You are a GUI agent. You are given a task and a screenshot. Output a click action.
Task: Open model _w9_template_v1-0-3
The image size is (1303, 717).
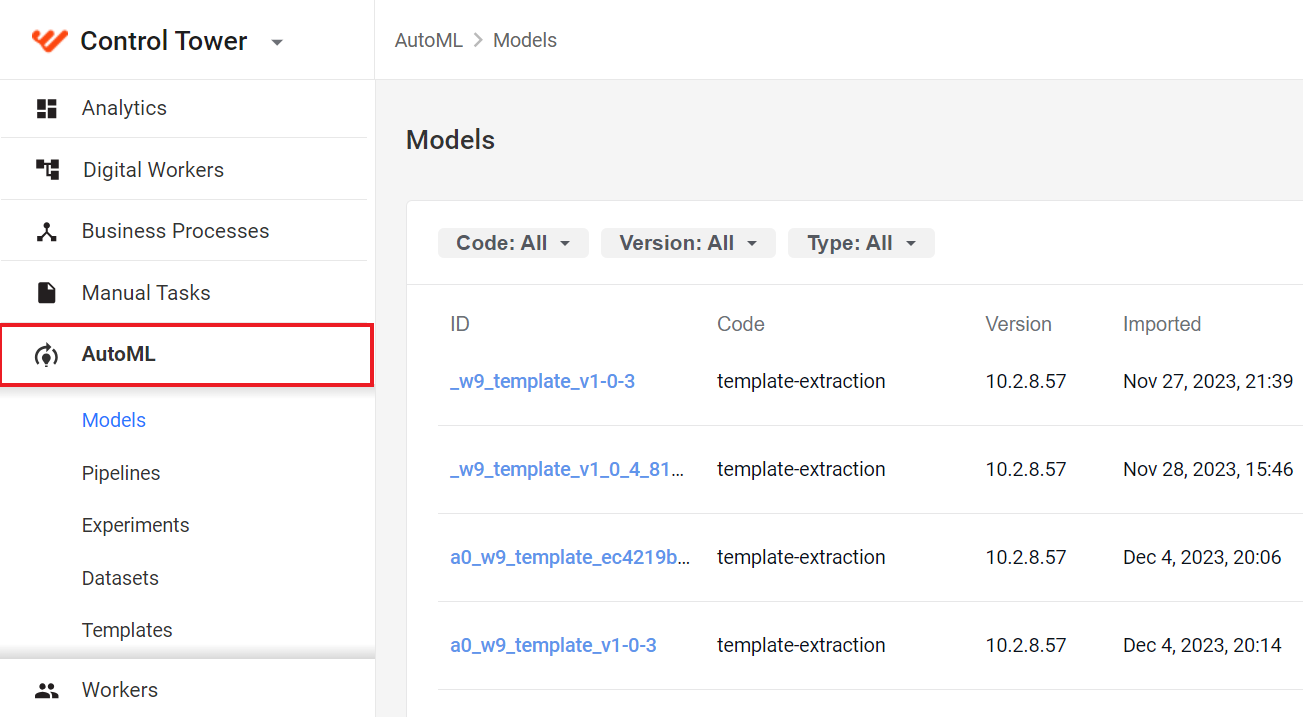(x=542, y=381)
